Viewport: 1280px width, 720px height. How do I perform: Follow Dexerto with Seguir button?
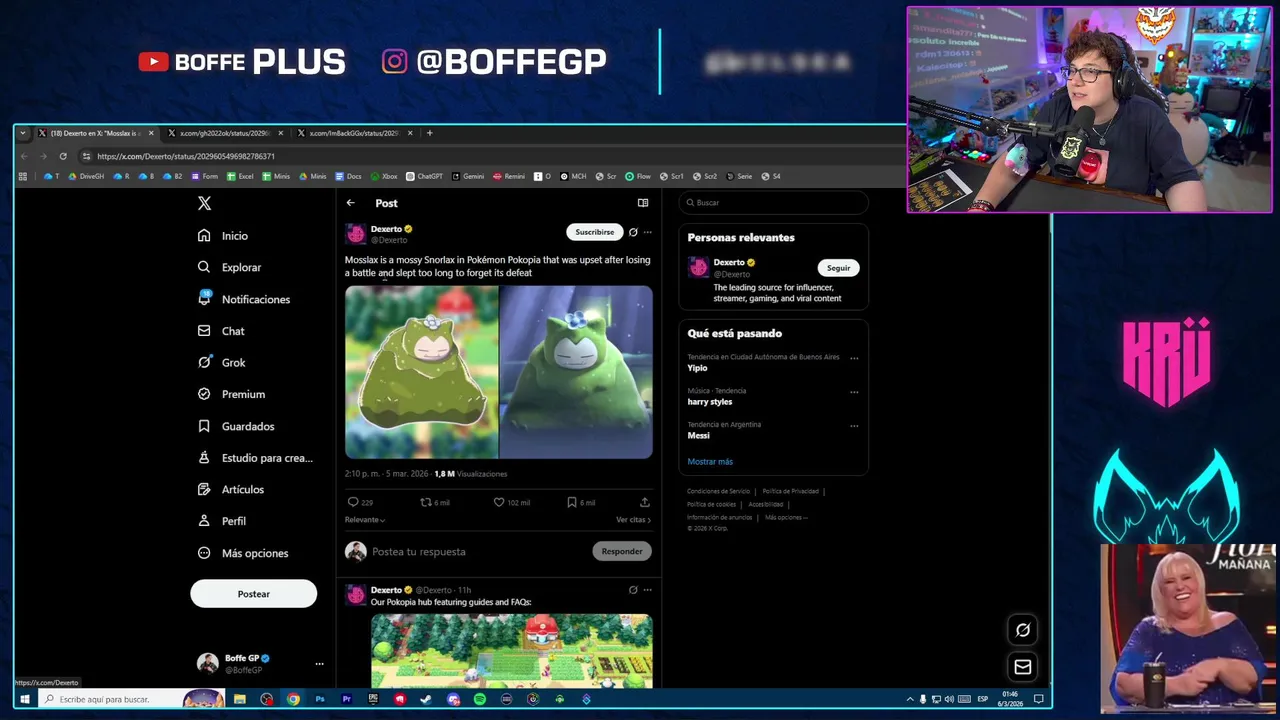[x=838, y=268]
